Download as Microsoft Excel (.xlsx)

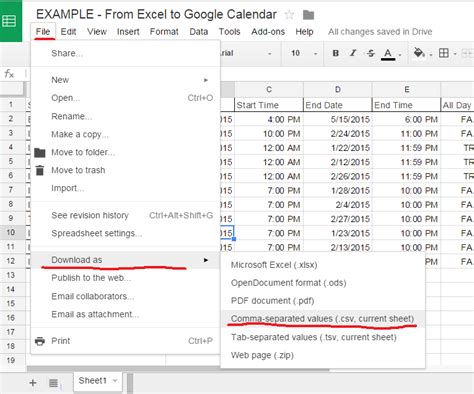point(323,265)
